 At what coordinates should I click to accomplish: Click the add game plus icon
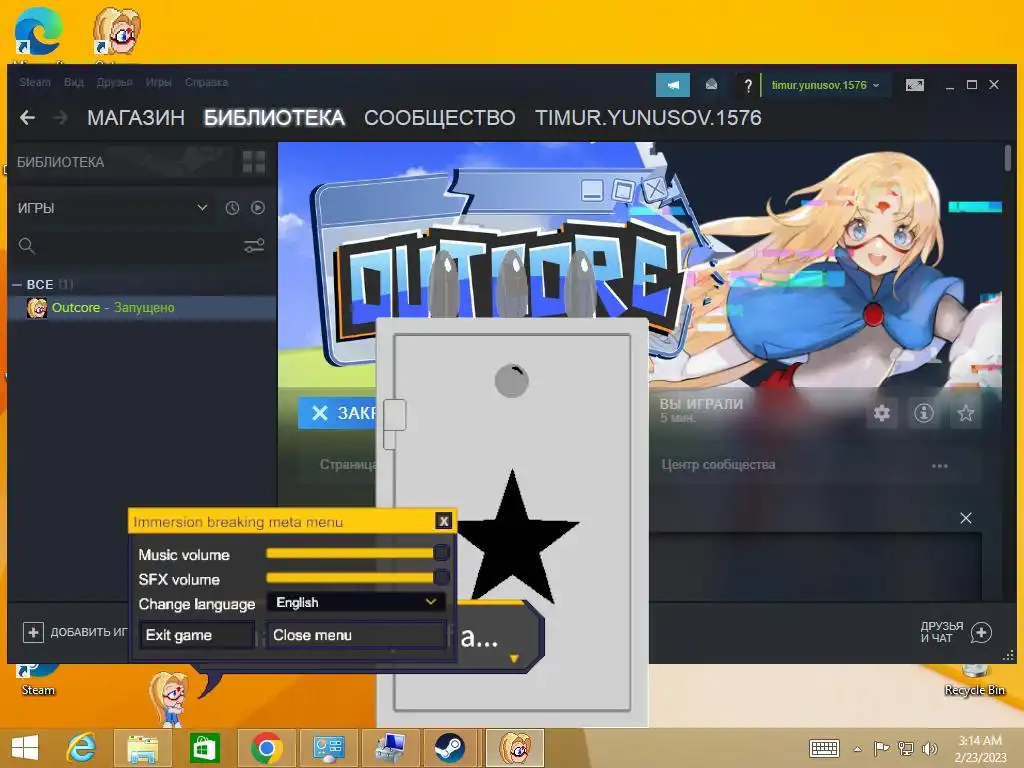(33, 632)
